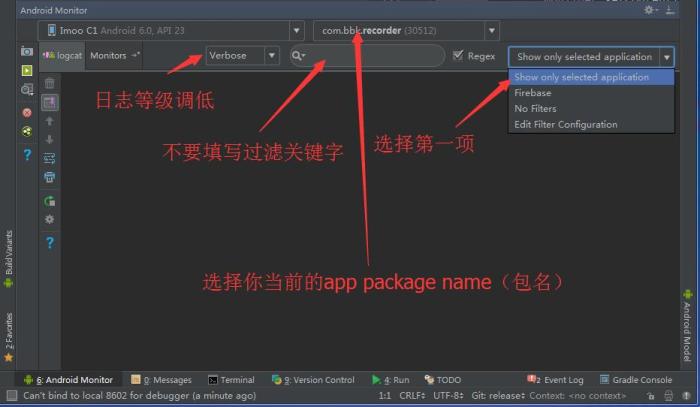Open the Android Monitor tool window button
The image size is (700, 407).
tap(68, 380)
